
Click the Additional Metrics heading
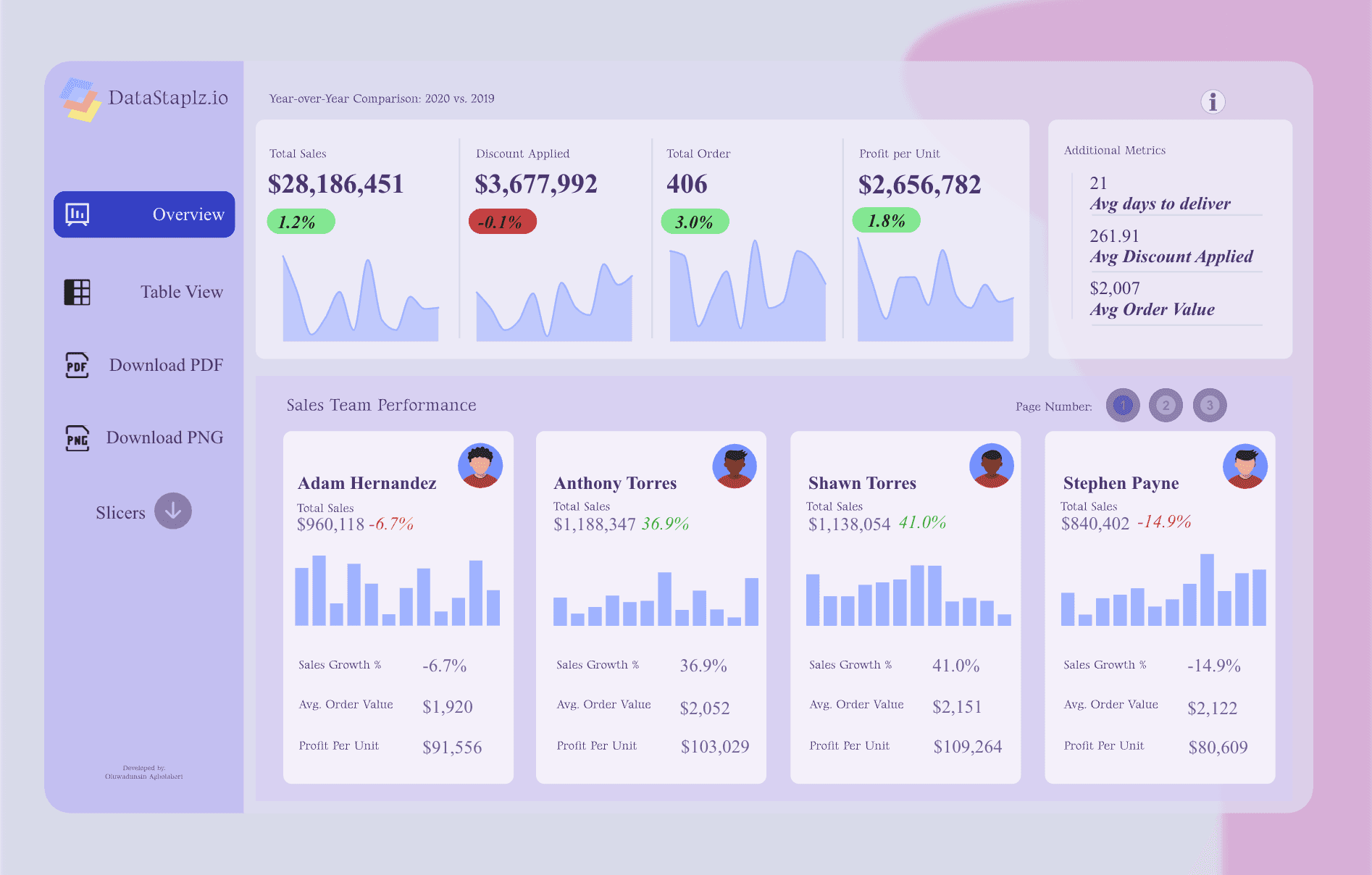click(1114, 150)
